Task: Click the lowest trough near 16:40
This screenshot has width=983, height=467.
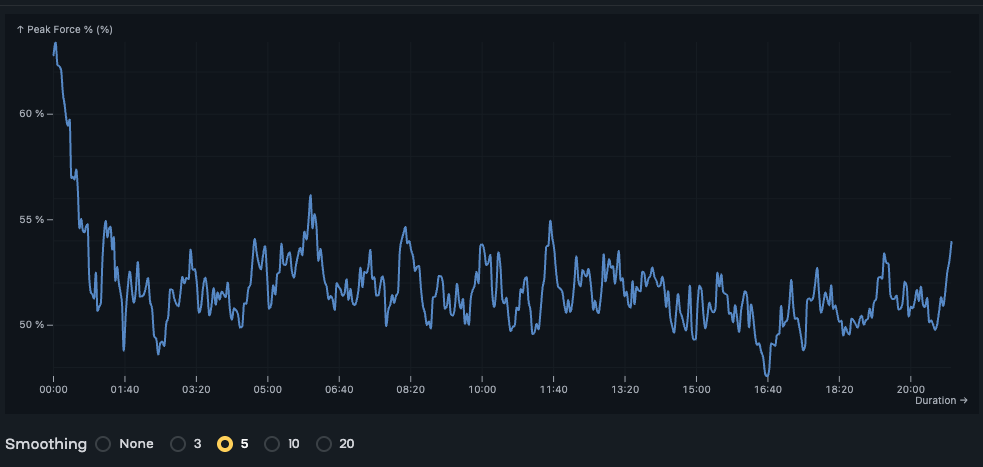Action: click(767, 375)
